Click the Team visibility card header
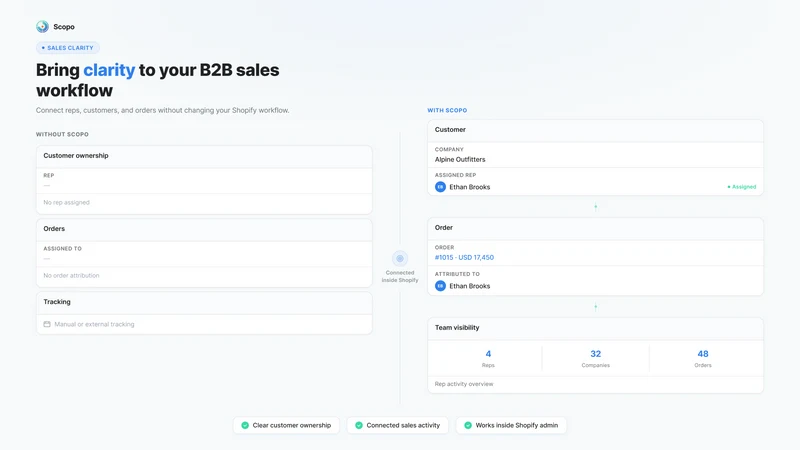 (595, 328)
